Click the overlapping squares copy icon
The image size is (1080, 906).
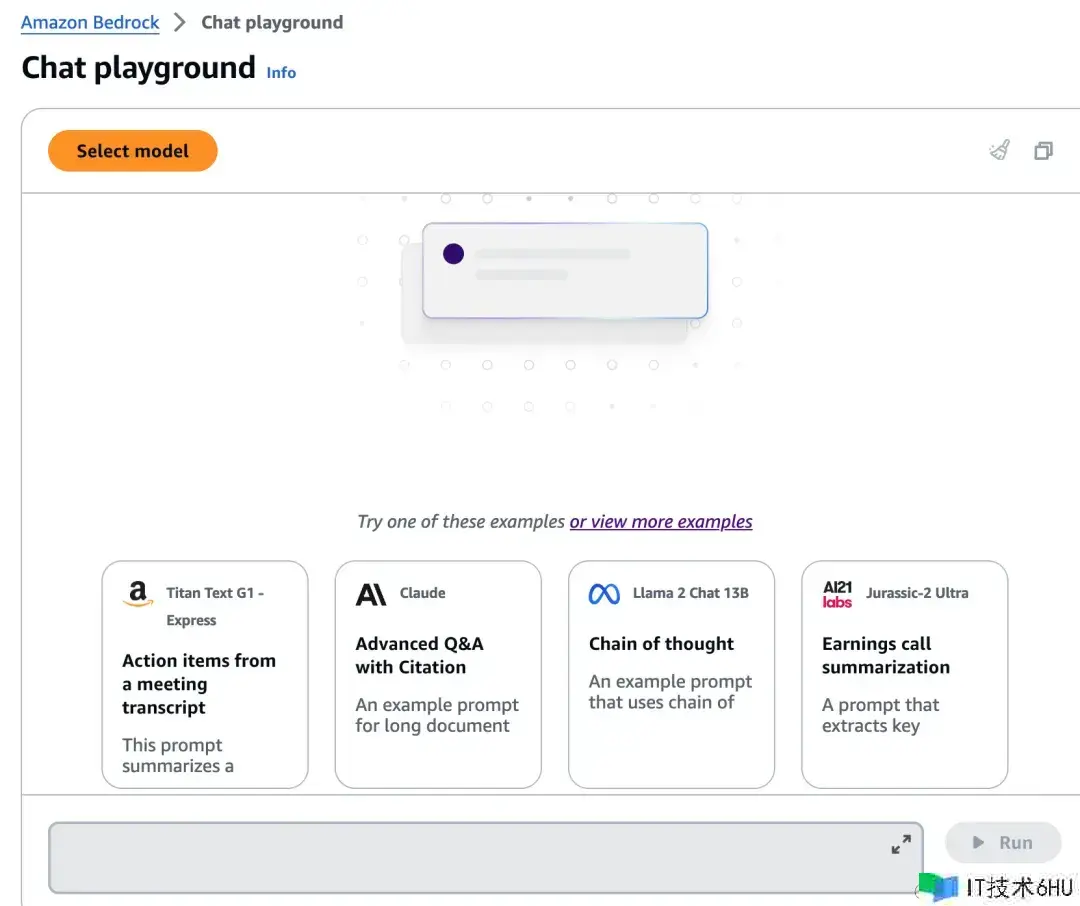pos(1043,151)
